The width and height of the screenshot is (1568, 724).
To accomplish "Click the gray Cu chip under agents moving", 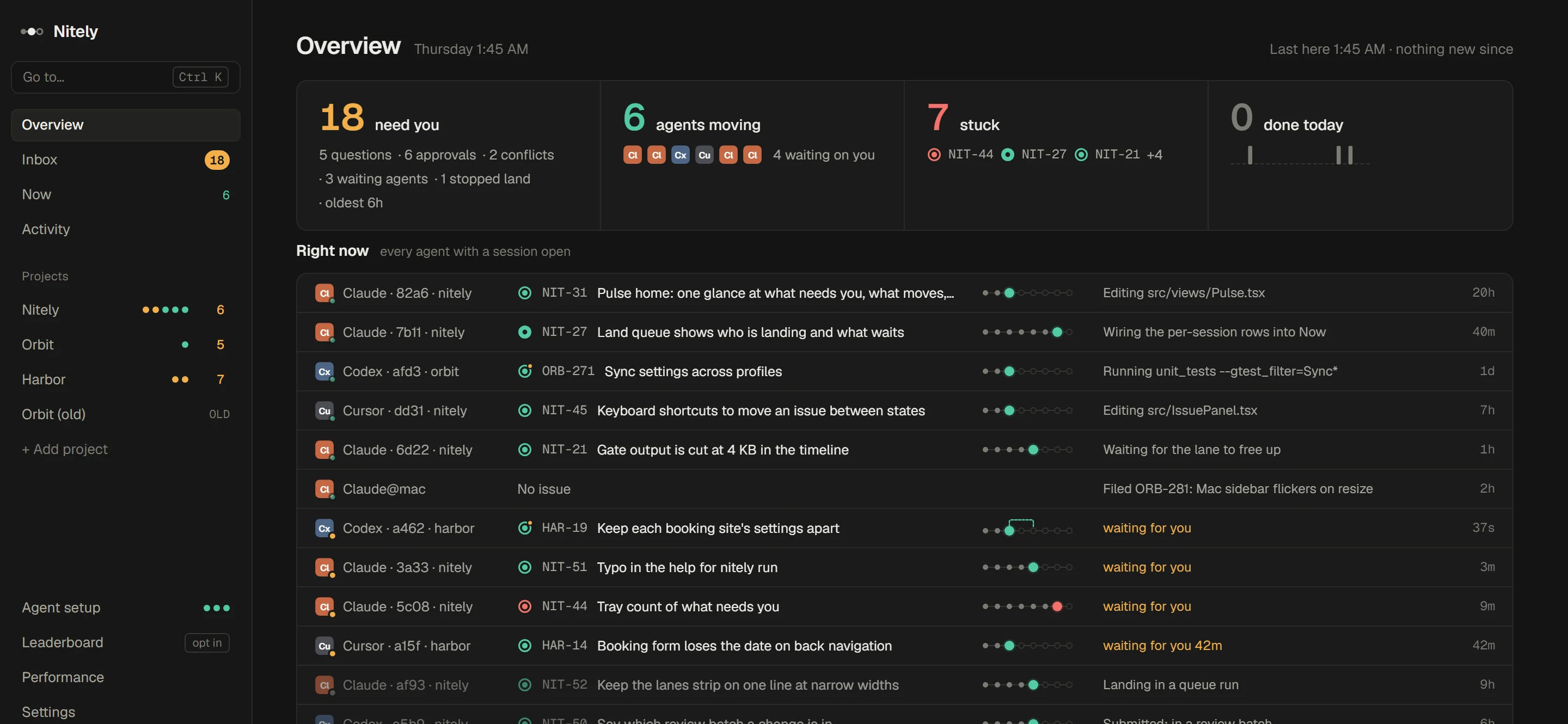I will tap(705, 155).
